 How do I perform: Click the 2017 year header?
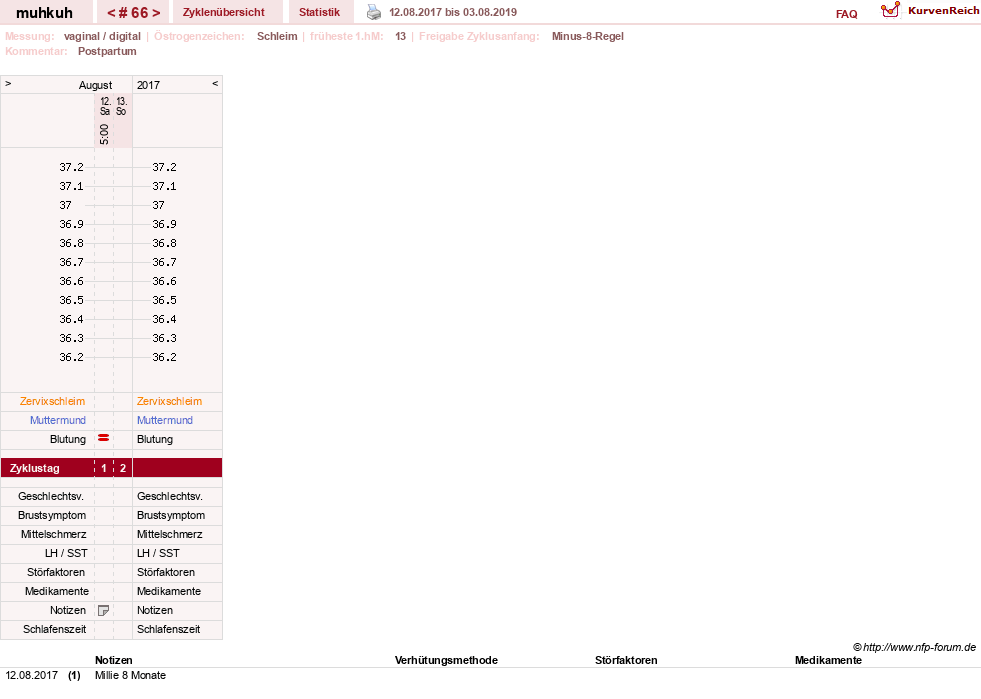[x=148, y=85]
